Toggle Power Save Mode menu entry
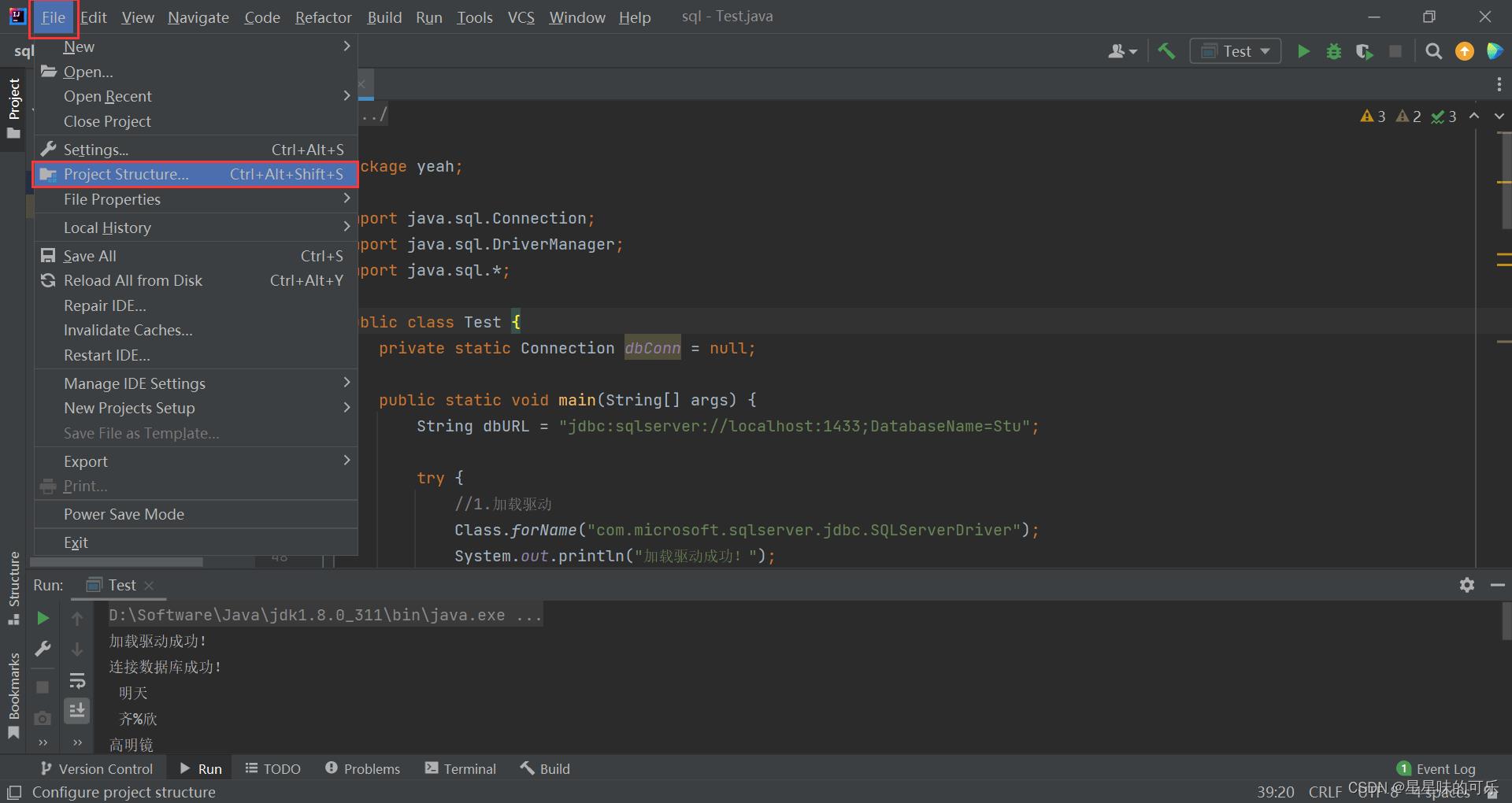Screen dimensions: 1512x803 (x=124, y=514)
